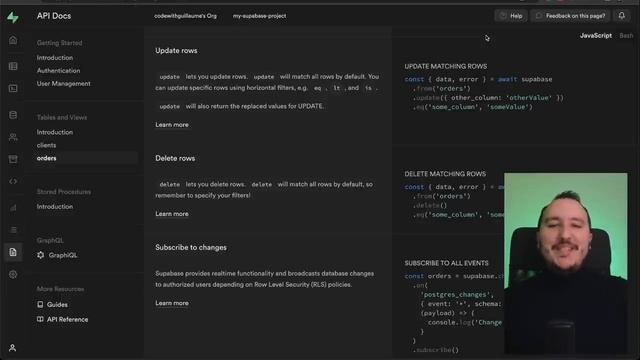The width and height of the screenshot is (640, 360).
Task: Click the Guides book icon
Action: [40, 304]
